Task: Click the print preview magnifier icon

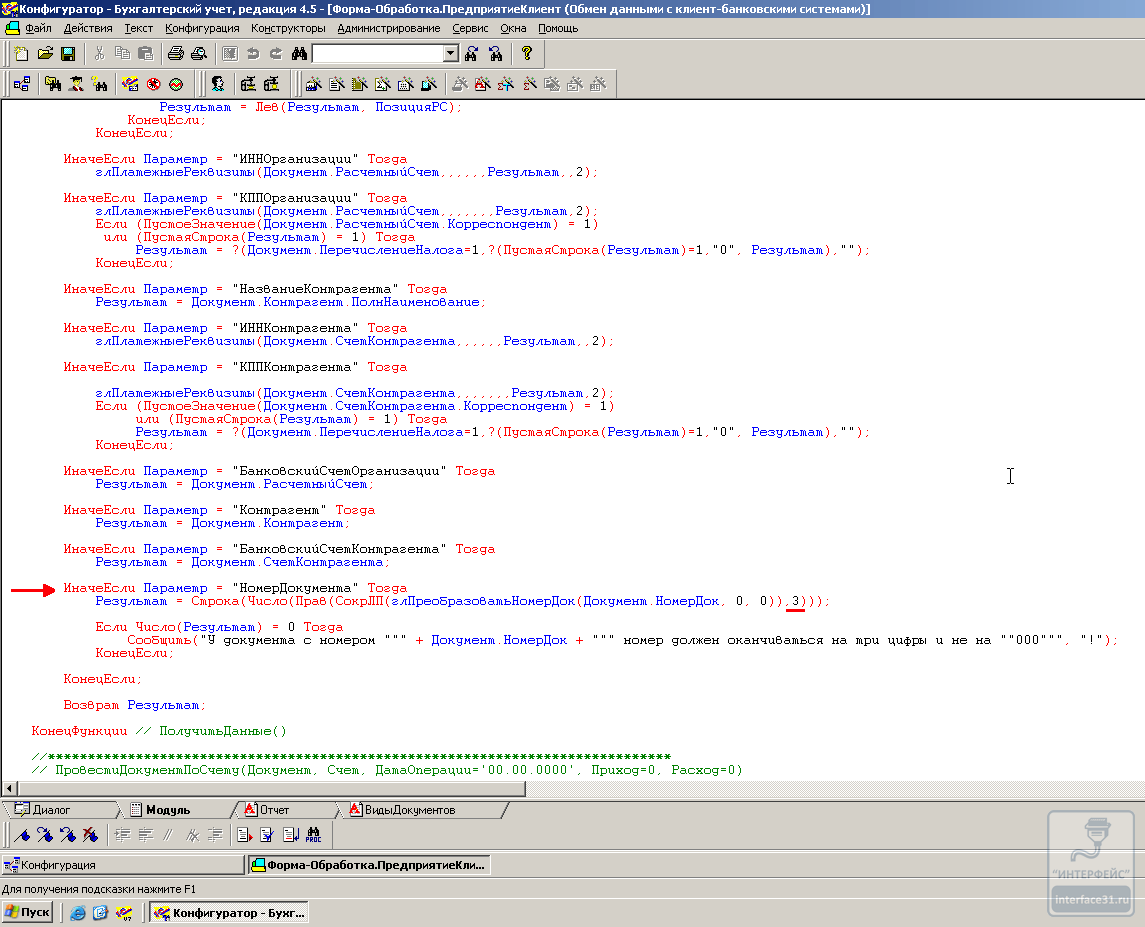Action: point(199,54)
